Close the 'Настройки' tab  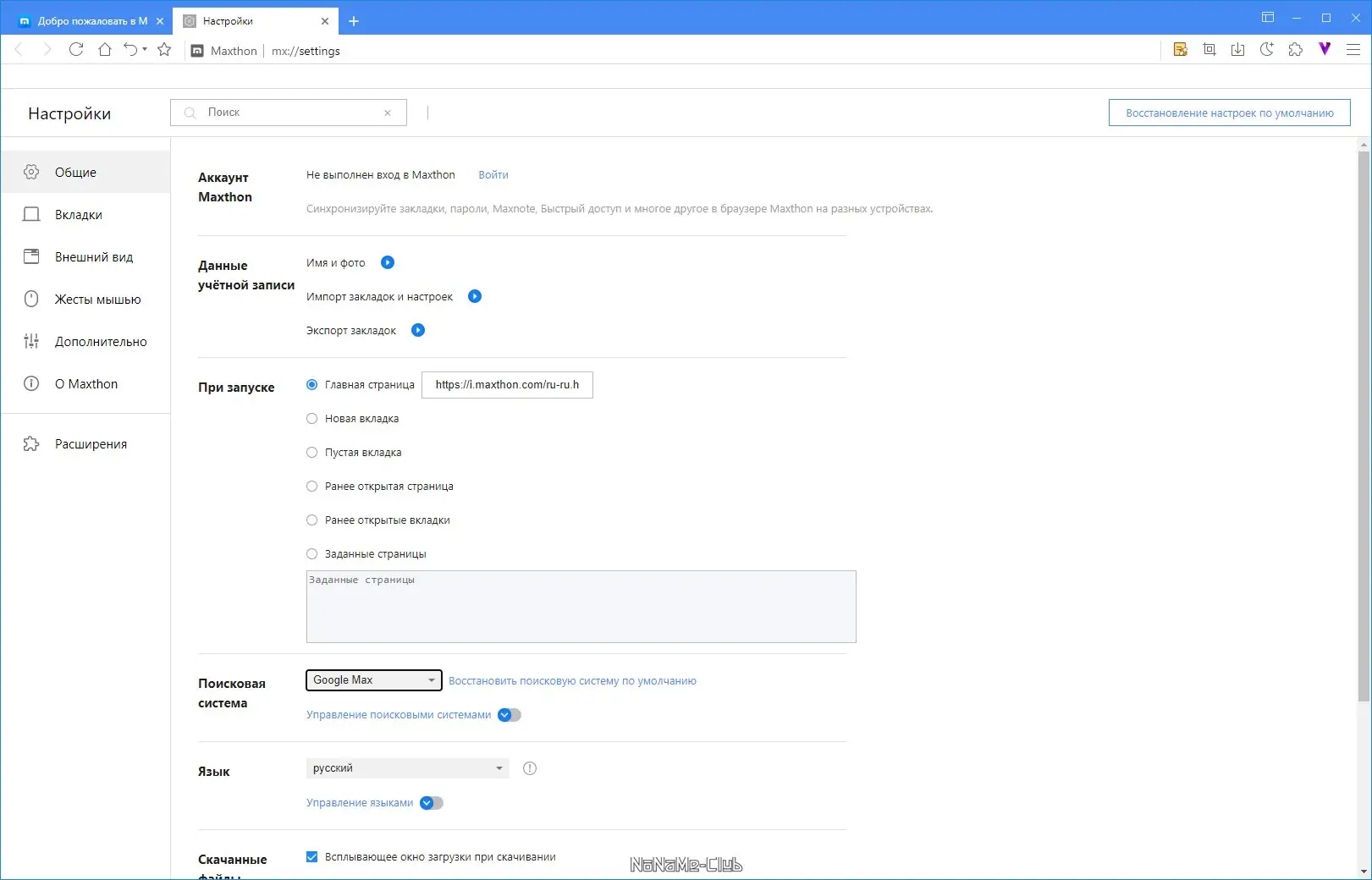[x=325, y=21]
